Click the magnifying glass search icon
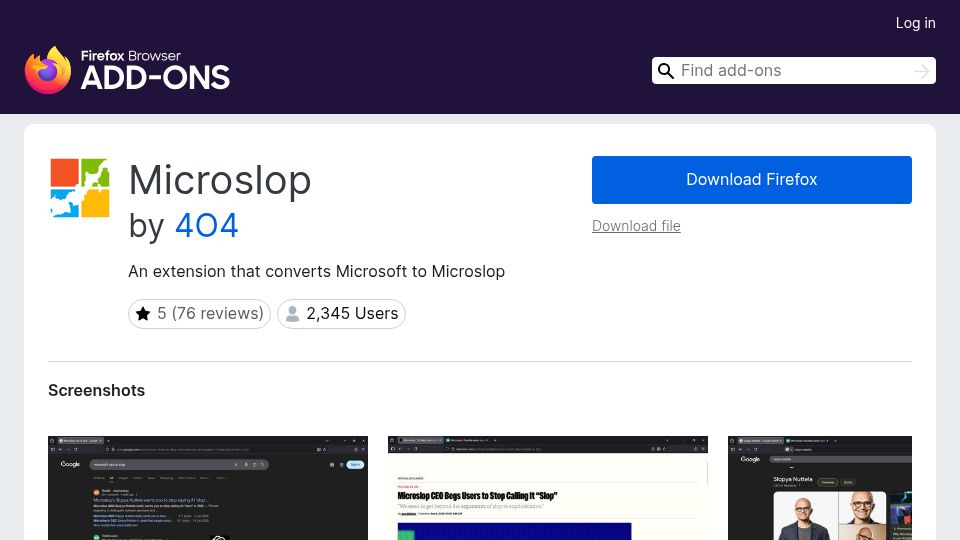 (666, 71)
